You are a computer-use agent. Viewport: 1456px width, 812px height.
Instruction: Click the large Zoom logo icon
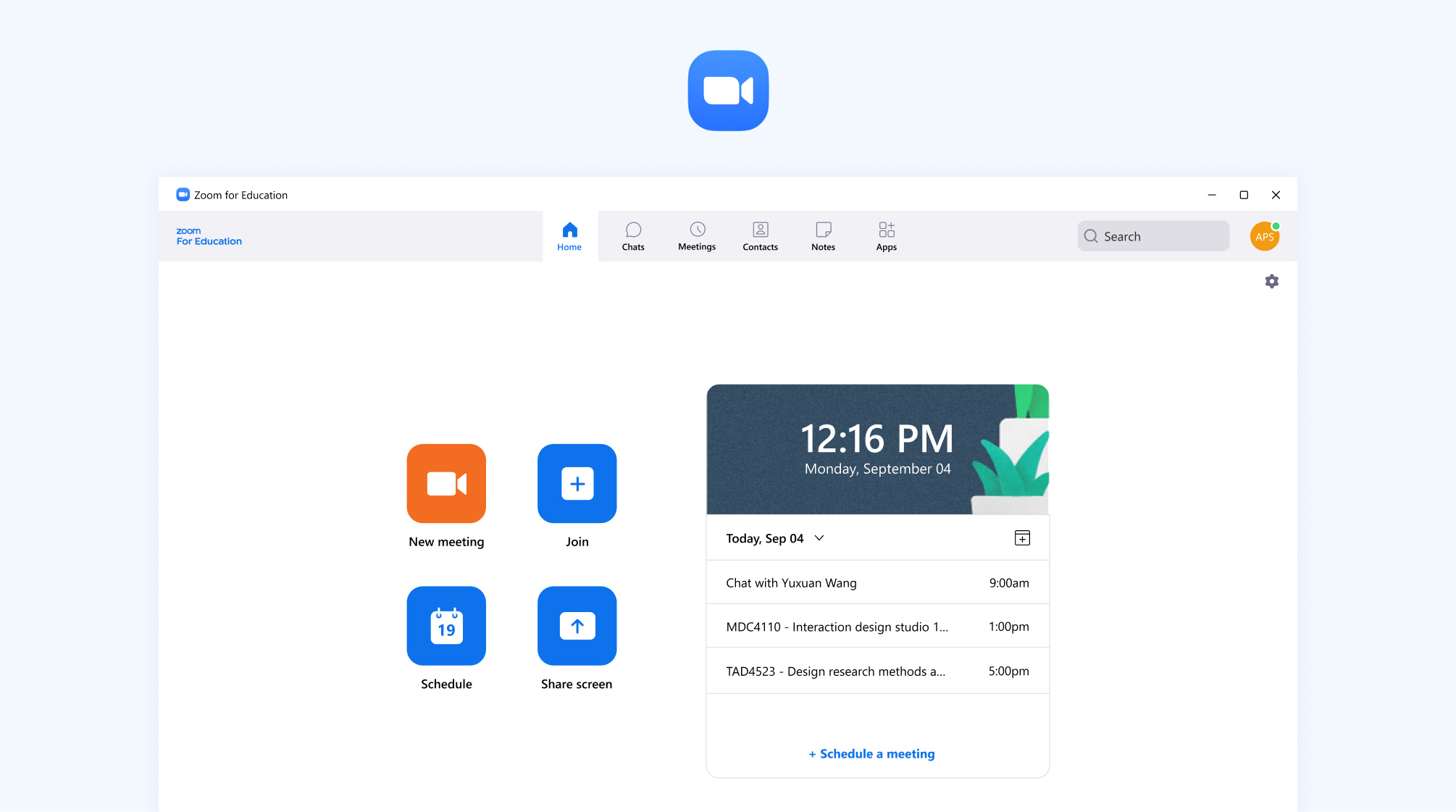pos(728,91)
